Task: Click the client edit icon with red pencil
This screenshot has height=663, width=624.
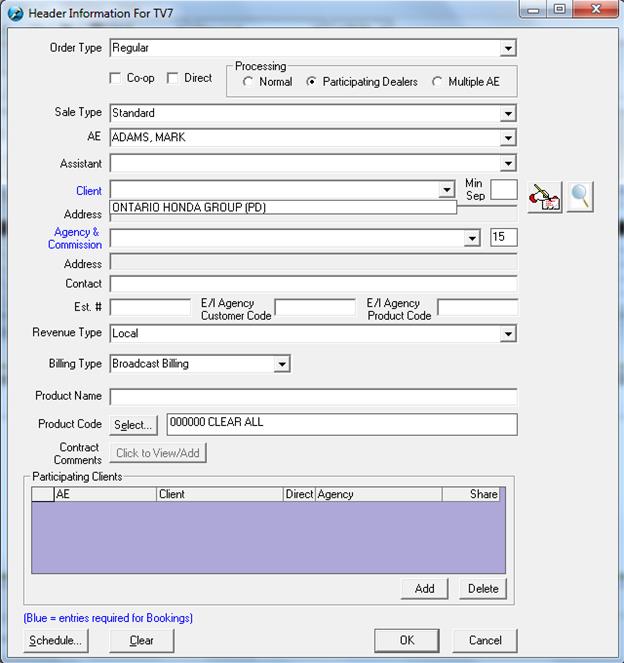Action: (545, 197)
